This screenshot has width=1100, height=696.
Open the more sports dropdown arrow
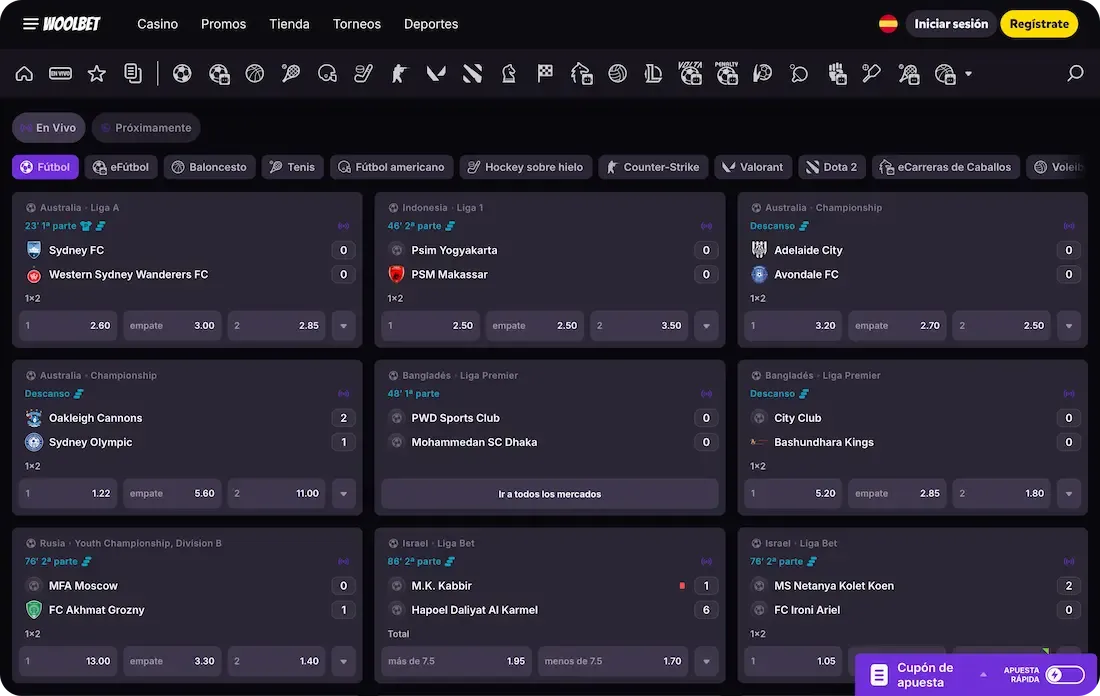pyautogui.click(x=969, y=74)
